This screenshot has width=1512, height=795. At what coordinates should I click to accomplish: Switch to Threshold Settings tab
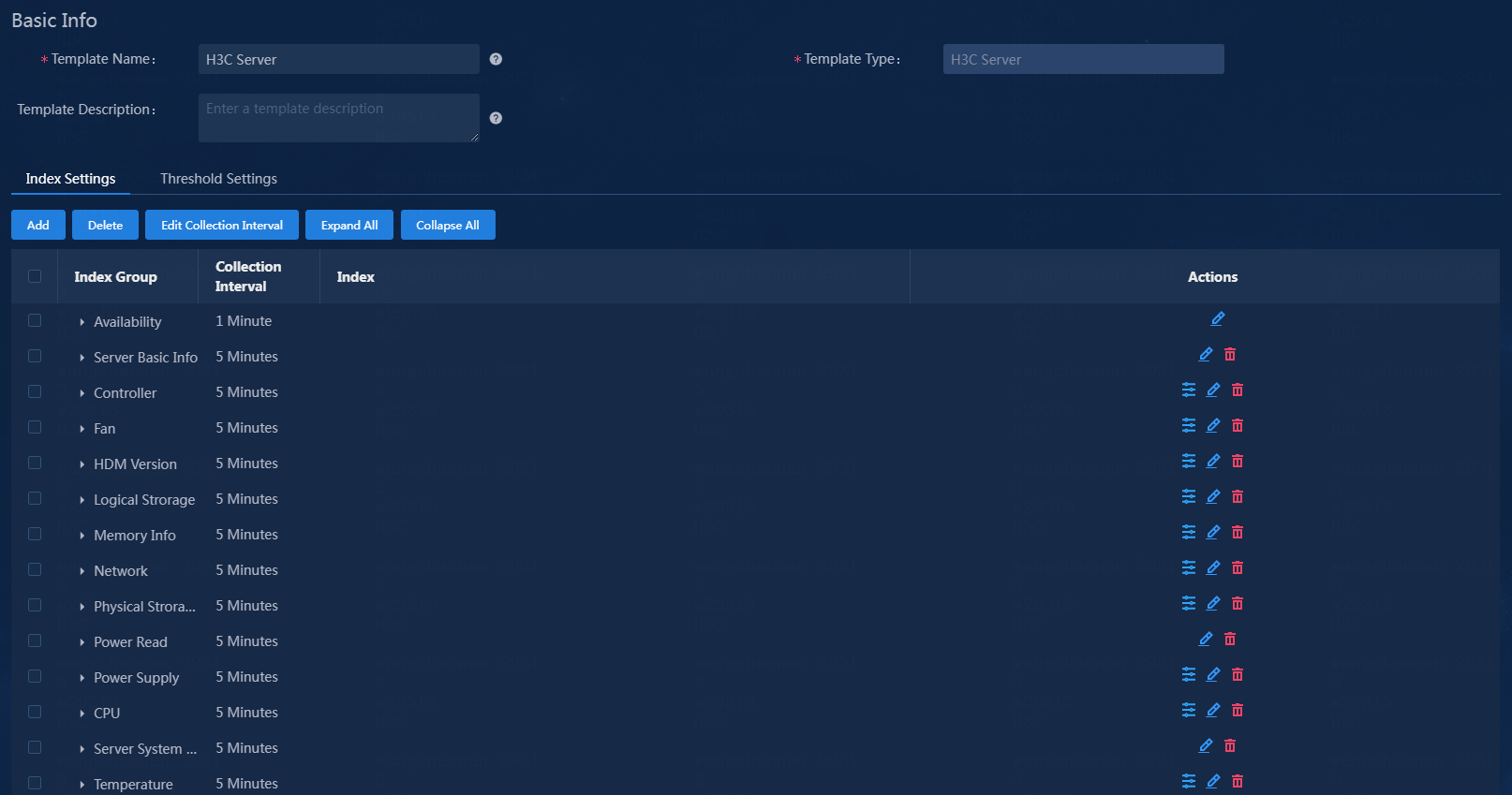coord(218,179)
